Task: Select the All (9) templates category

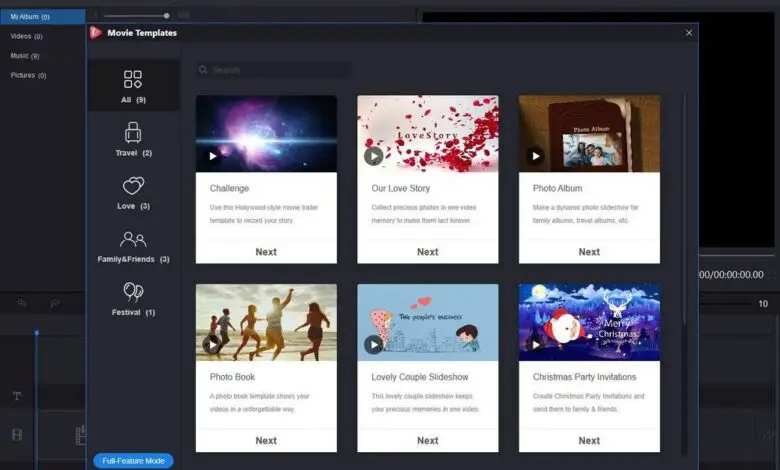Action: pos(133,86)
